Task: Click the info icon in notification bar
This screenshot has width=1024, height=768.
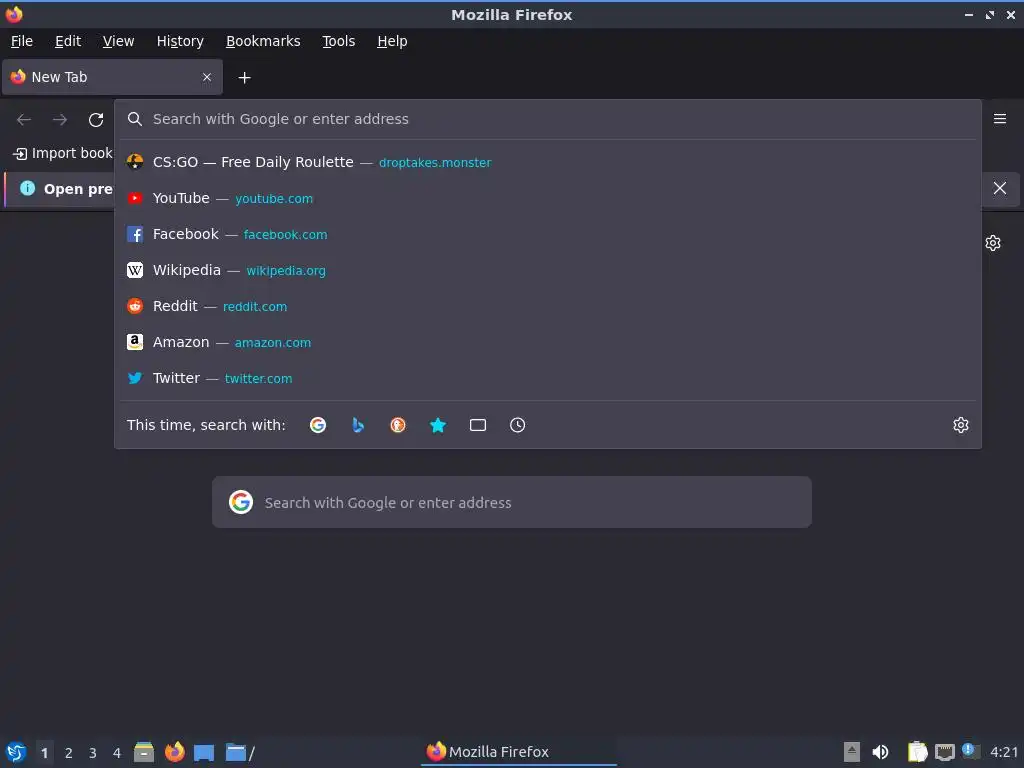Action: (x=27, y=188)
